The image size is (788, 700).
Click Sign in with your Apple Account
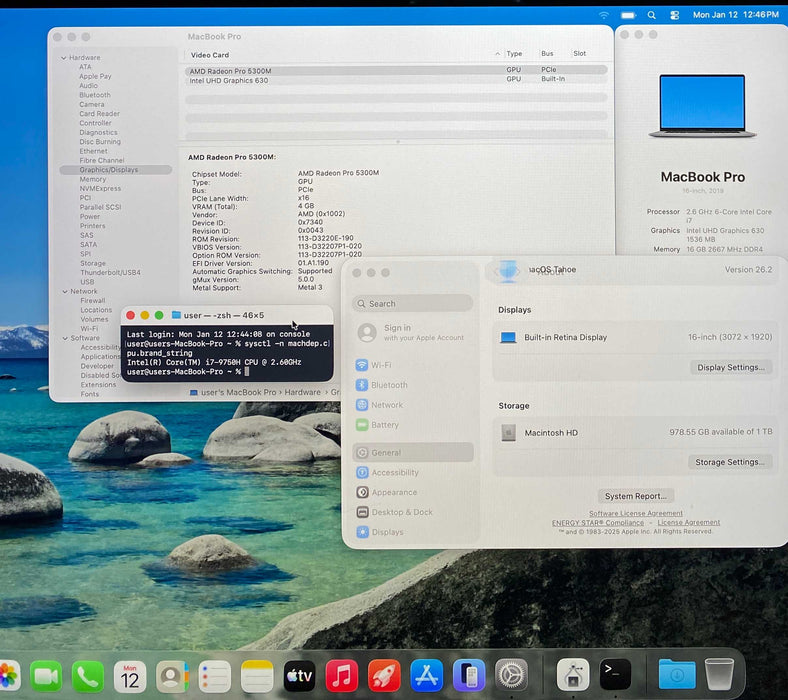(411, 332)
